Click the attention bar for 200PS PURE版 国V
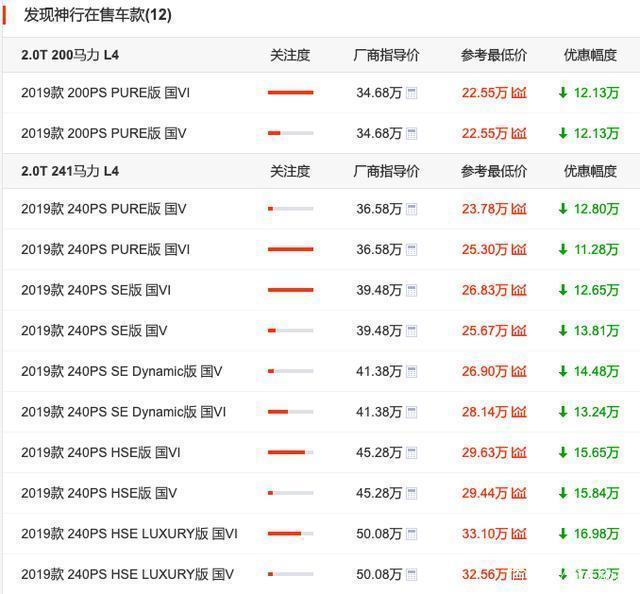 [291, 133]
